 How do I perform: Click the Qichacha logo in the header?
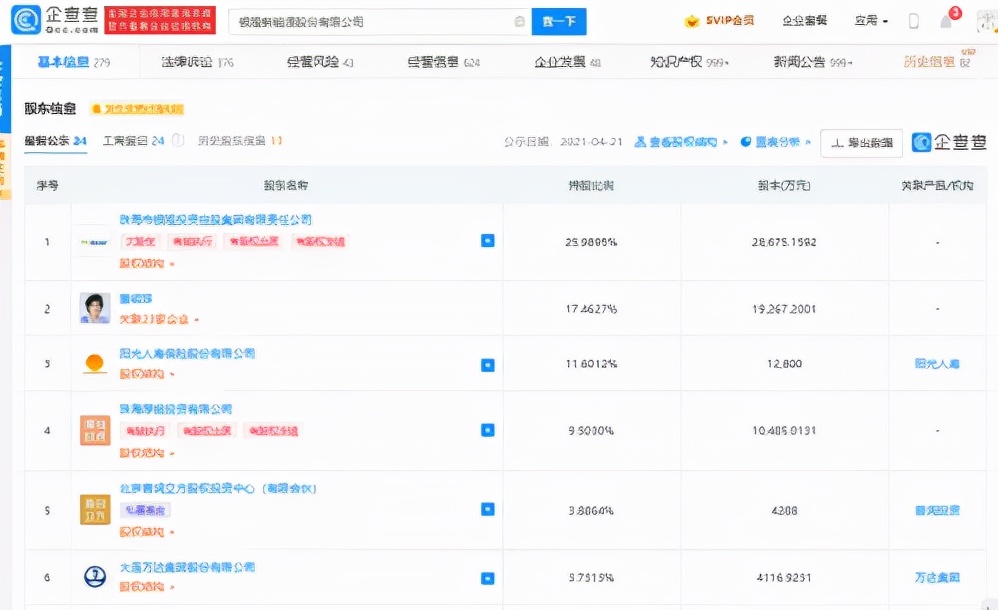(55, 20)
